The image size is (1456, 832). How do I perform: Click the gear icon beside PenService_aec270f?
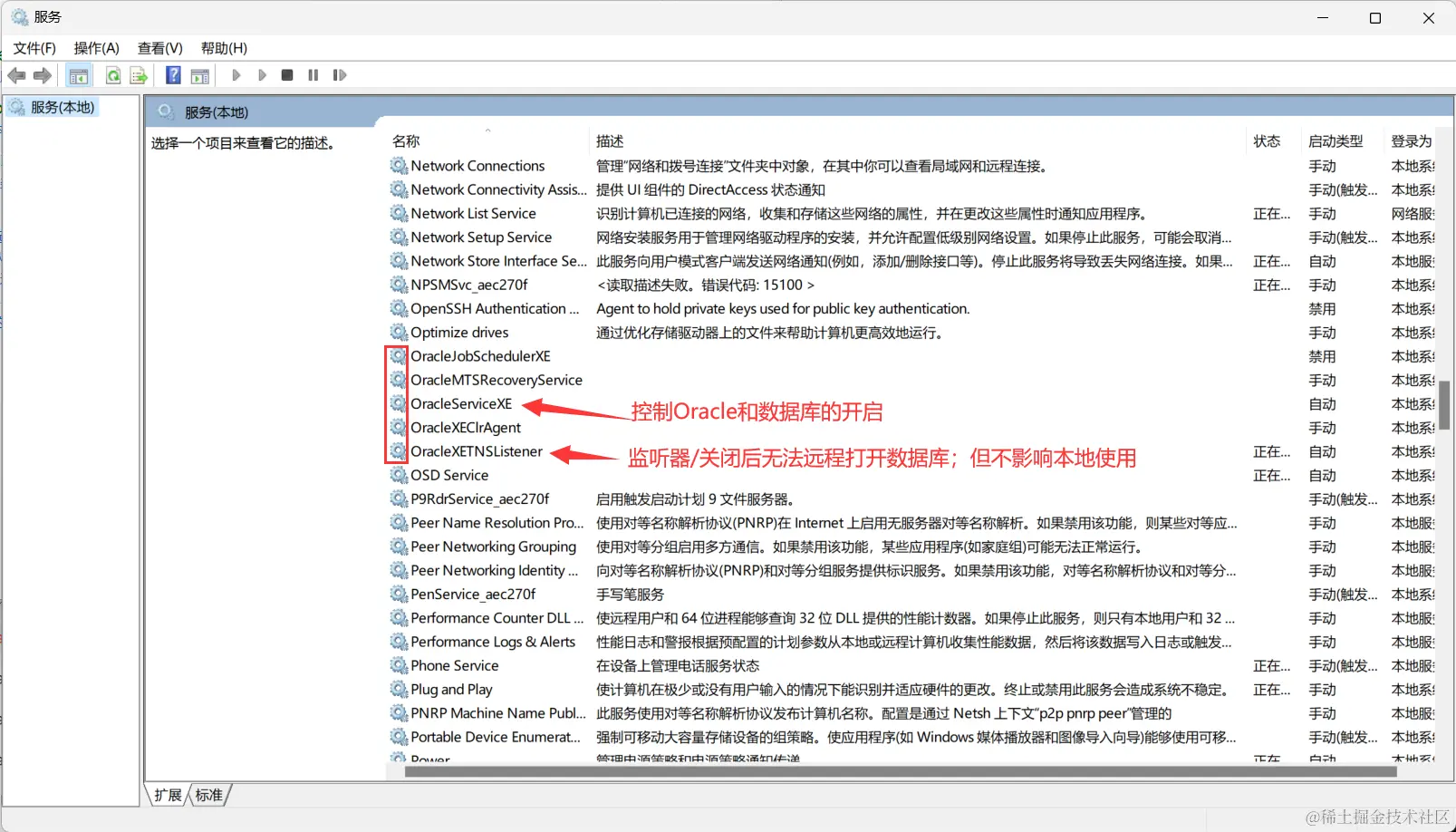tap(399, 594)
